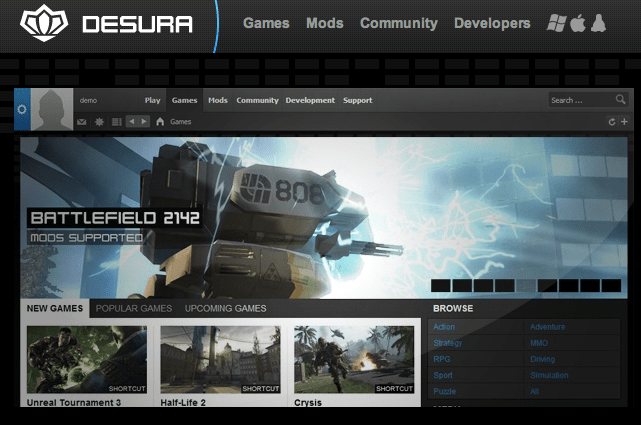Switch to the New Games tab

tap(55, 309)
